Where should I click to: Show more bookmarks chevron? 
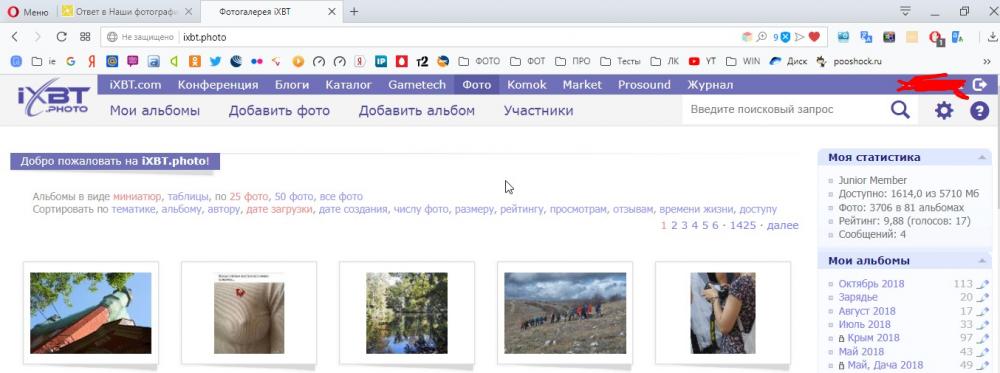click(x=988, y=62)
